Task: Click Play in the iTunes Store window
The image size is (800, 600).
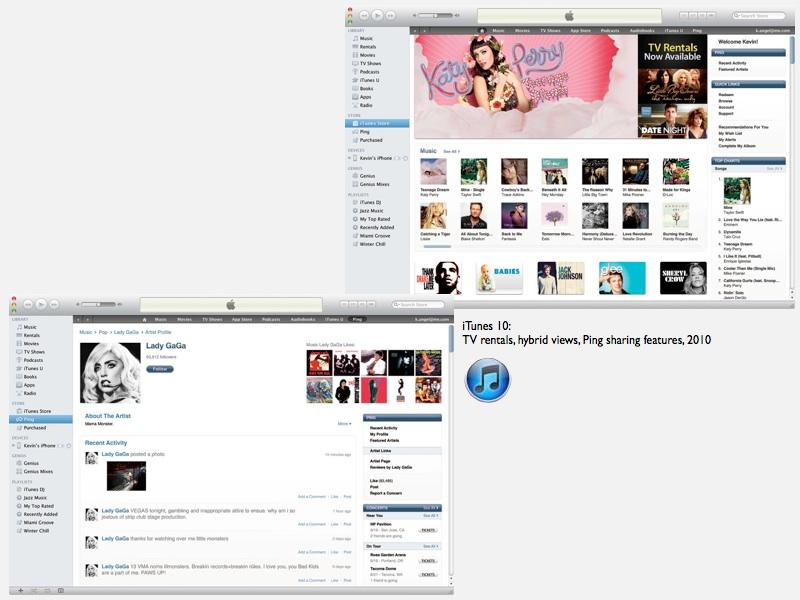Action: 378,15
